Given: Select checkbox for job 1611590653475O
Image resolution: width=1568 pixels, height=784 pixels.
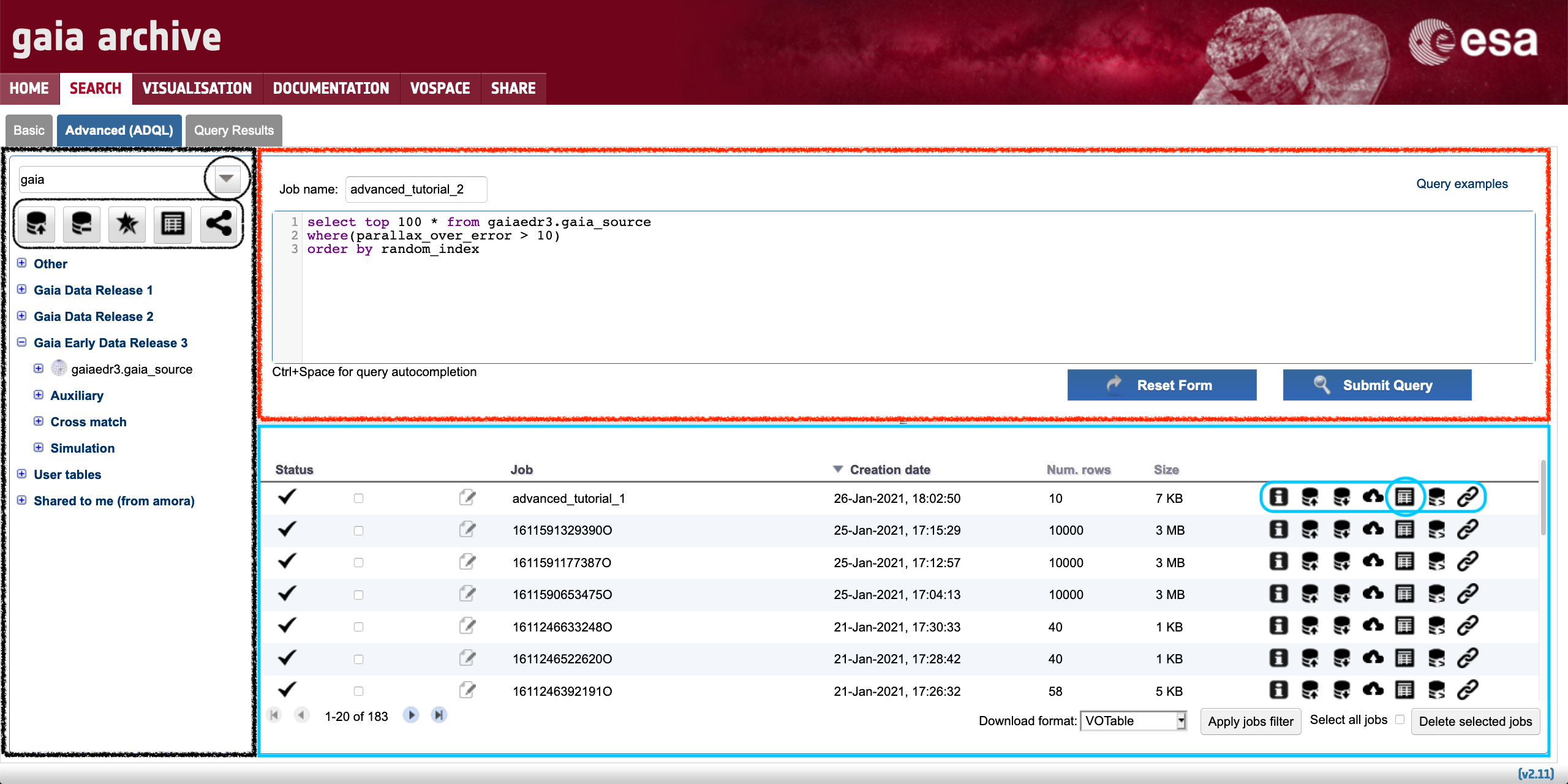Looking at the screenshot, I should point(358,595).
